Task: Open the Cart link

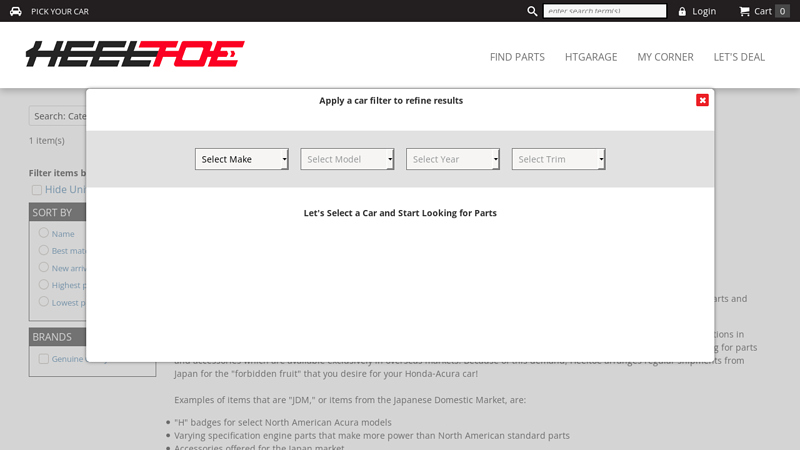Action: coord(763,11)
